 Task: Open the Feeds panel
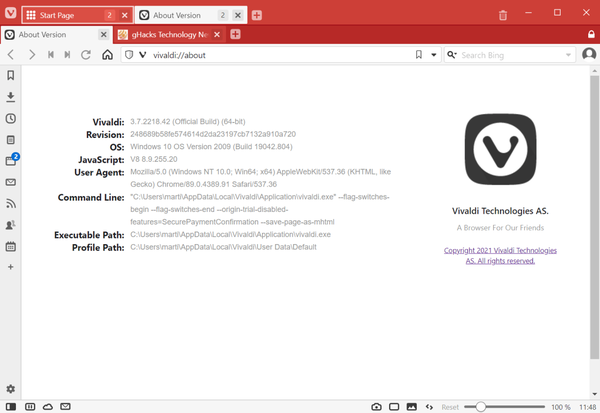(x=11, y=204)
